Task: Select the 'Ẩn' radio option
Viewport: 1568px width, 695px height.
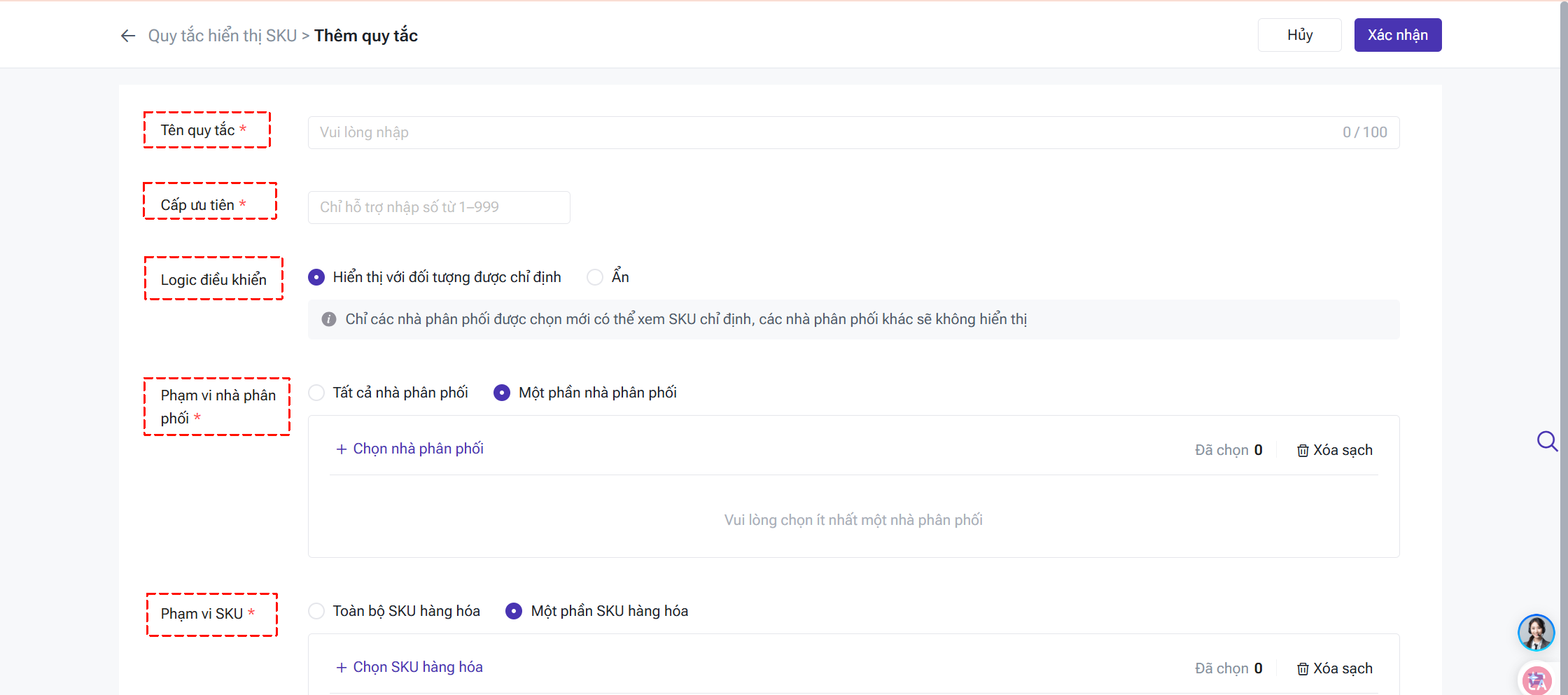Action: click(x=595, y=277)
